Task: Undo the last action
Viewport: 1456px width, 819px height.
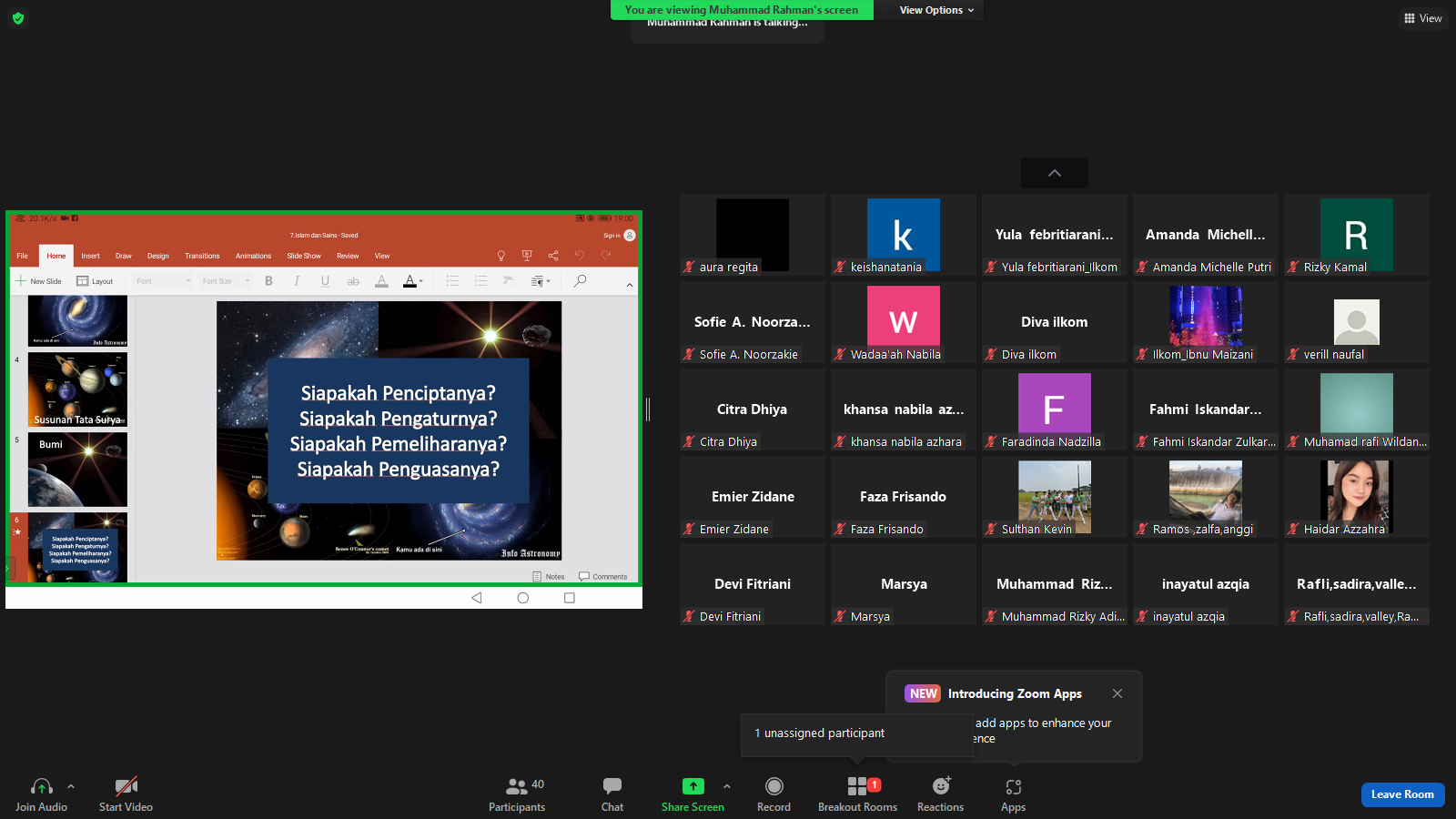Action: coord(580,256)
